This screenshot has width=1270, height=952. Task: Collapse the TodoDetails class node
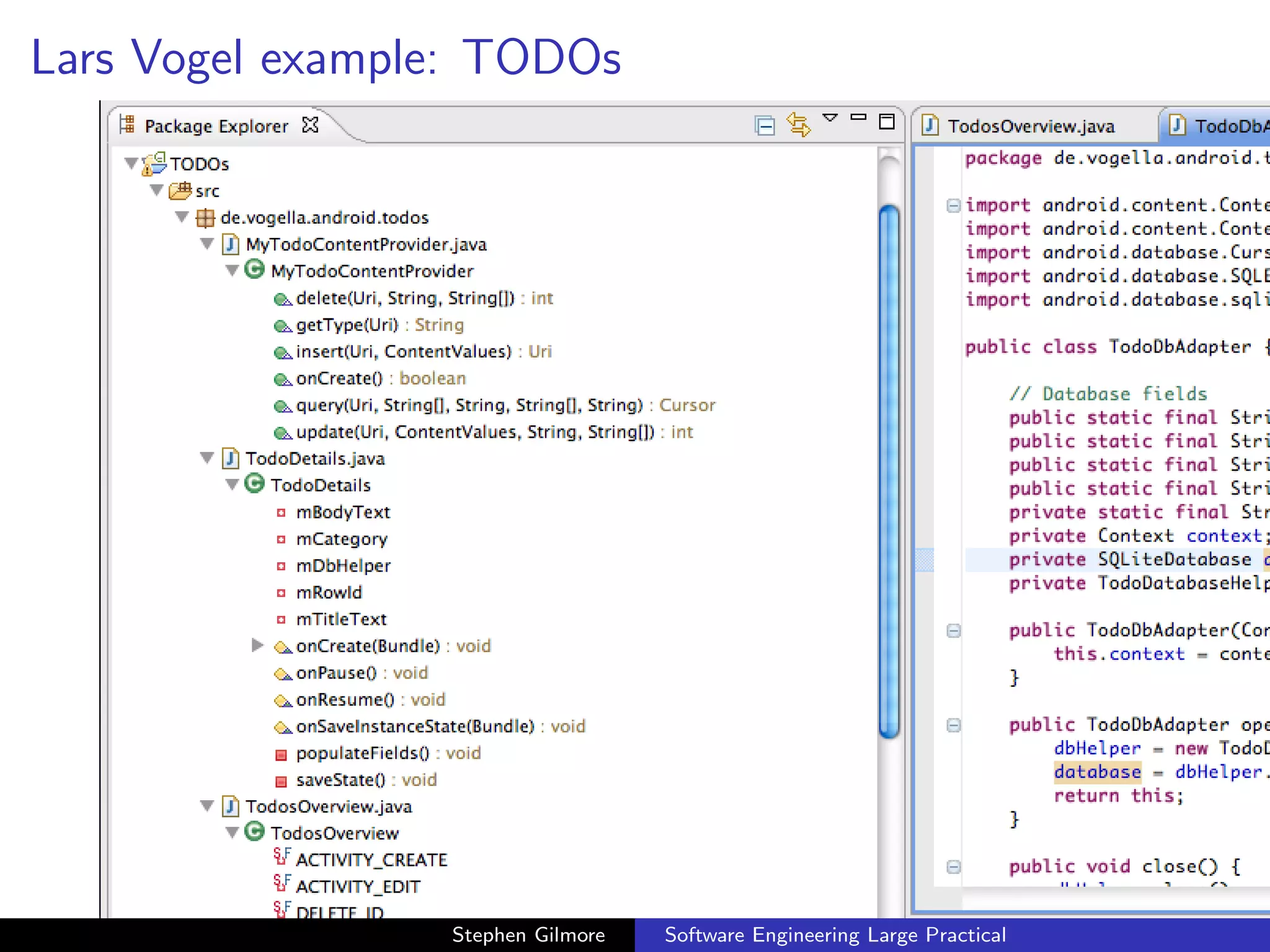point(232,485)
